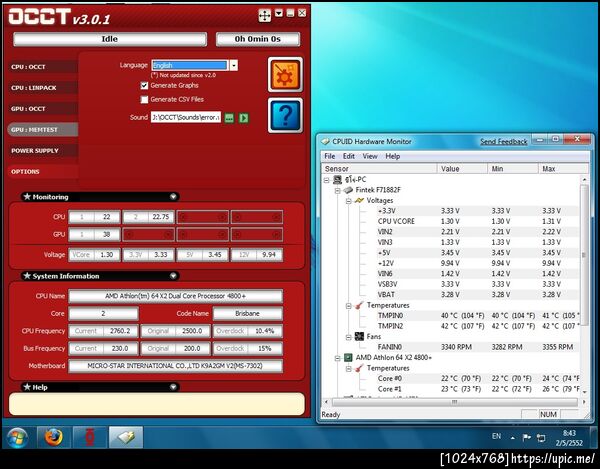
Task: Collapse the Monitoring section
Action: point(173,197)
